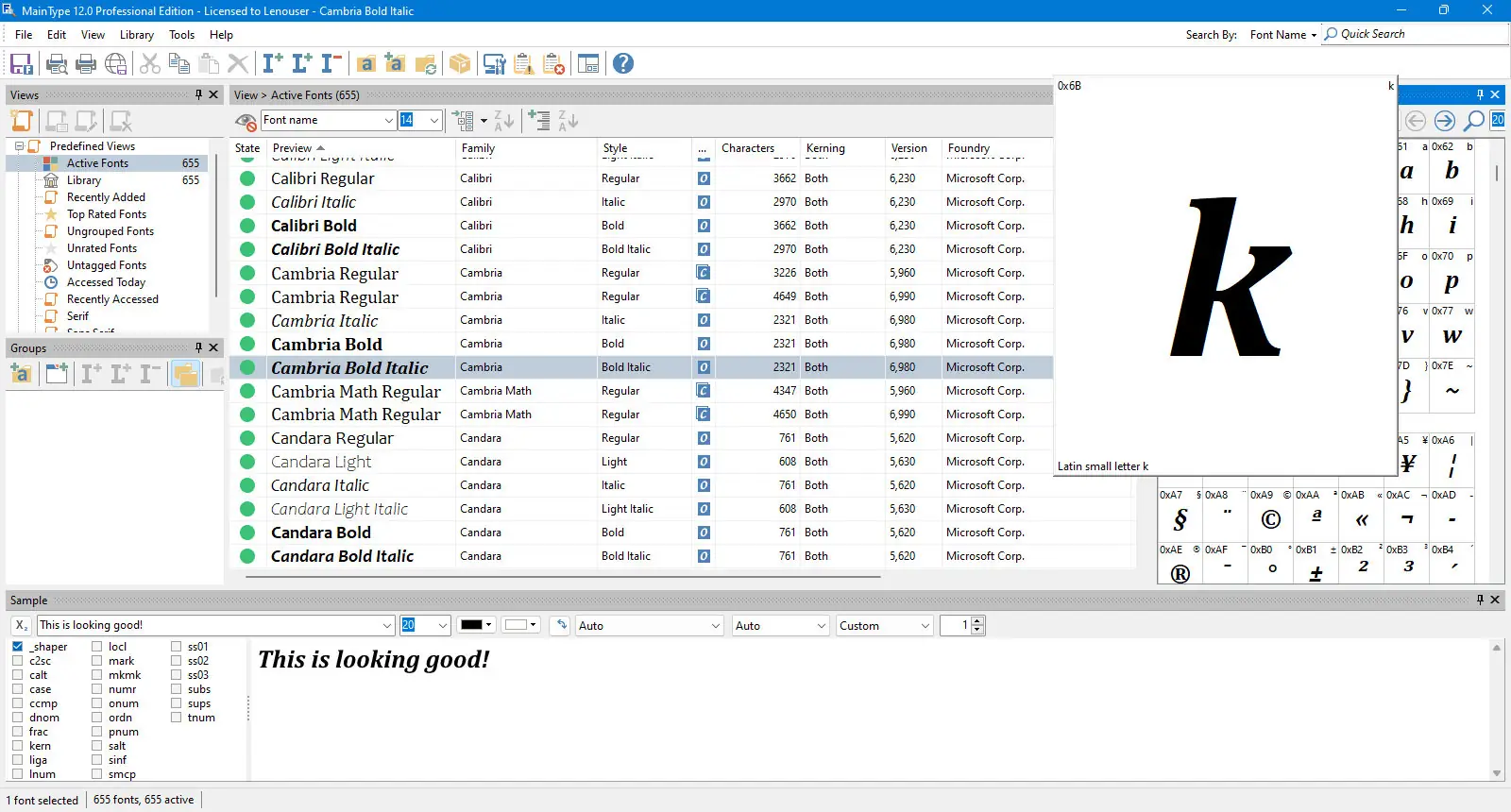Viewport: 1511px width, 812px height.
Task: Open the Edit menu
Action: click(x=57, y=35)
